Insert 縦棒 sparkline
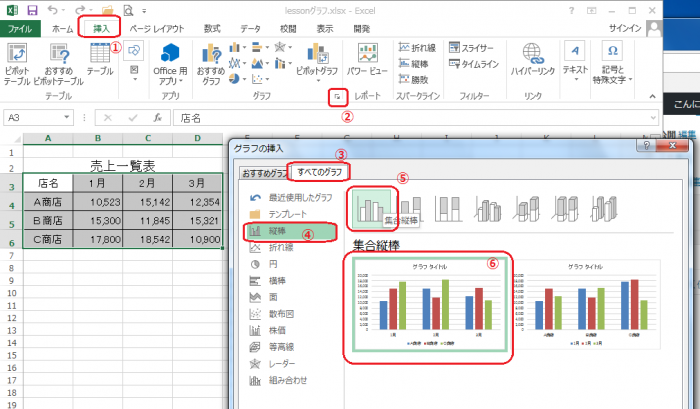The width and height of the screenshot is (700, 409). (x=413, y=64)
